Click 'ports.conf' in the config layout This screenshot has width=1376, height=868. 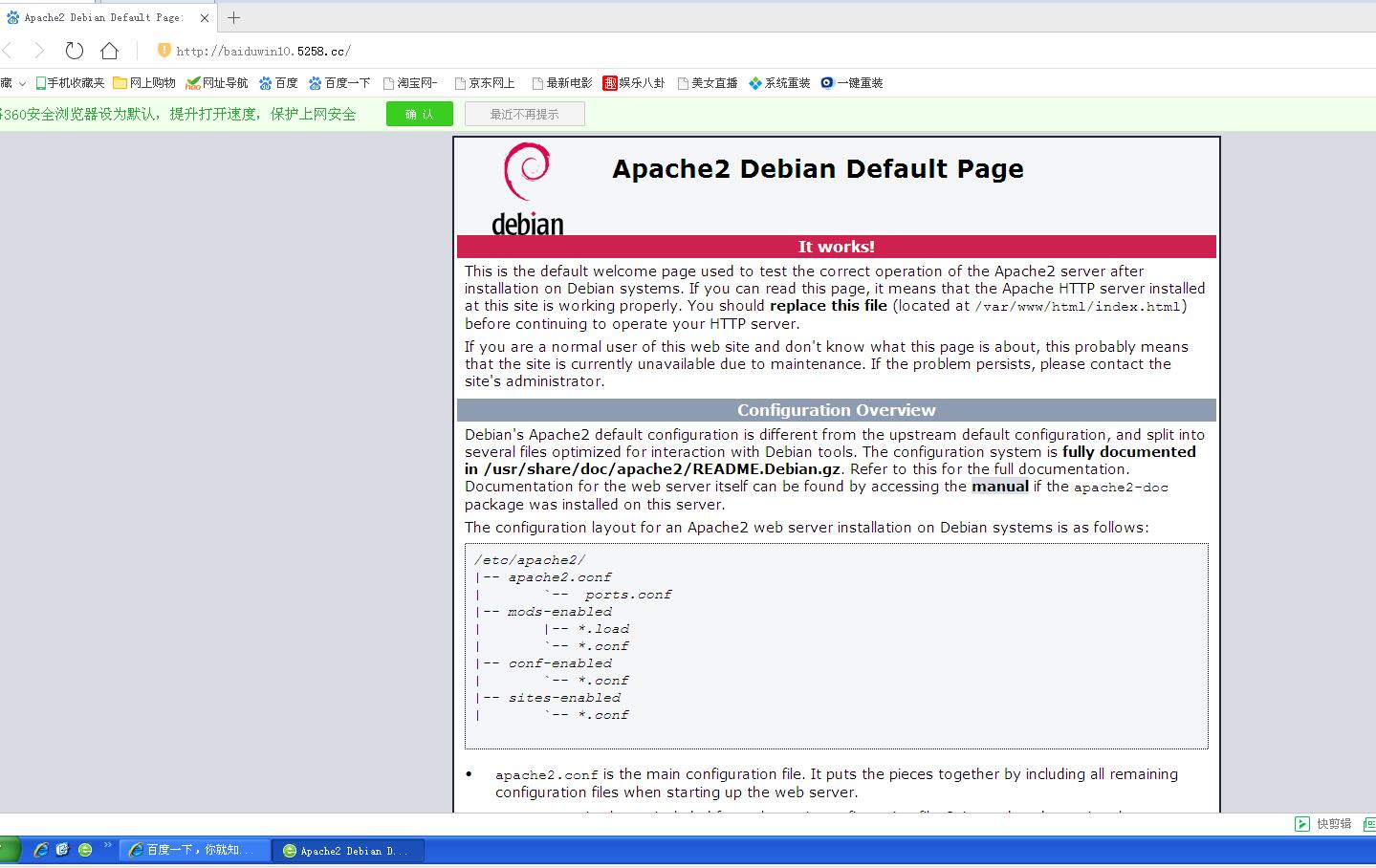628,595
